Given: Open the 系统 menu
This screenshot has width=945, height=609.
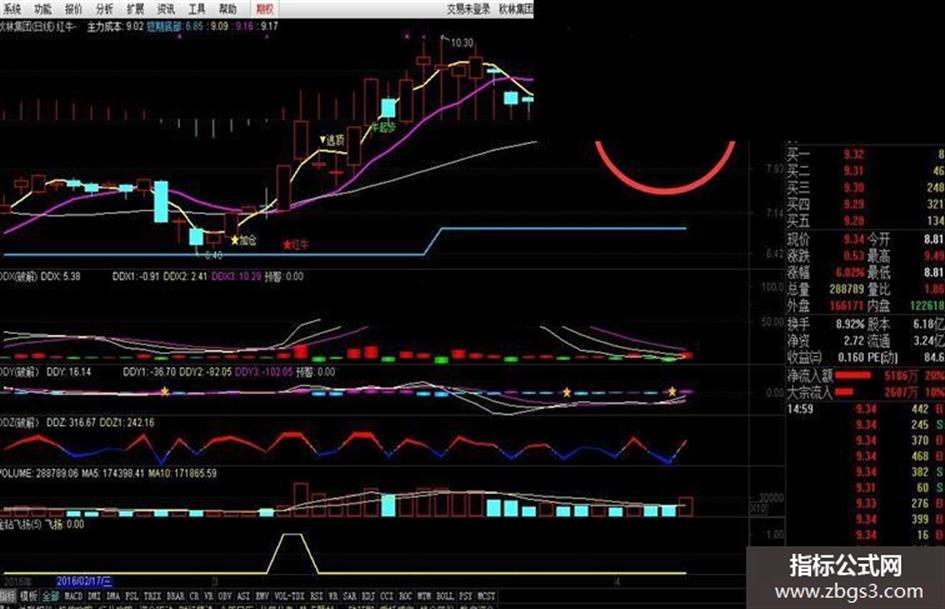Looking at the screenshot, I should click(x=11, y=8).
